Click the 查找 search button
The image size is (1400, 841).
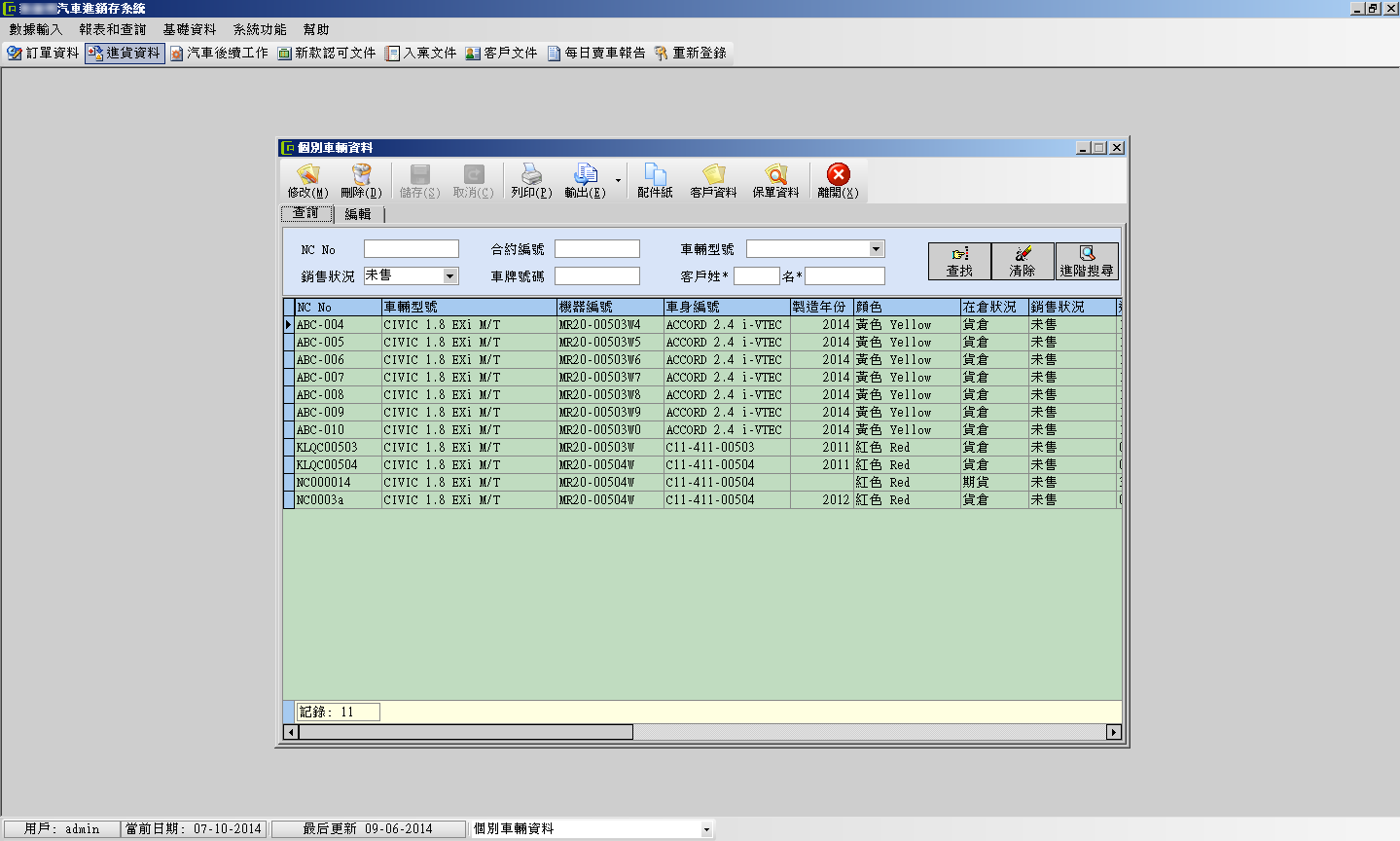[959, 261]
